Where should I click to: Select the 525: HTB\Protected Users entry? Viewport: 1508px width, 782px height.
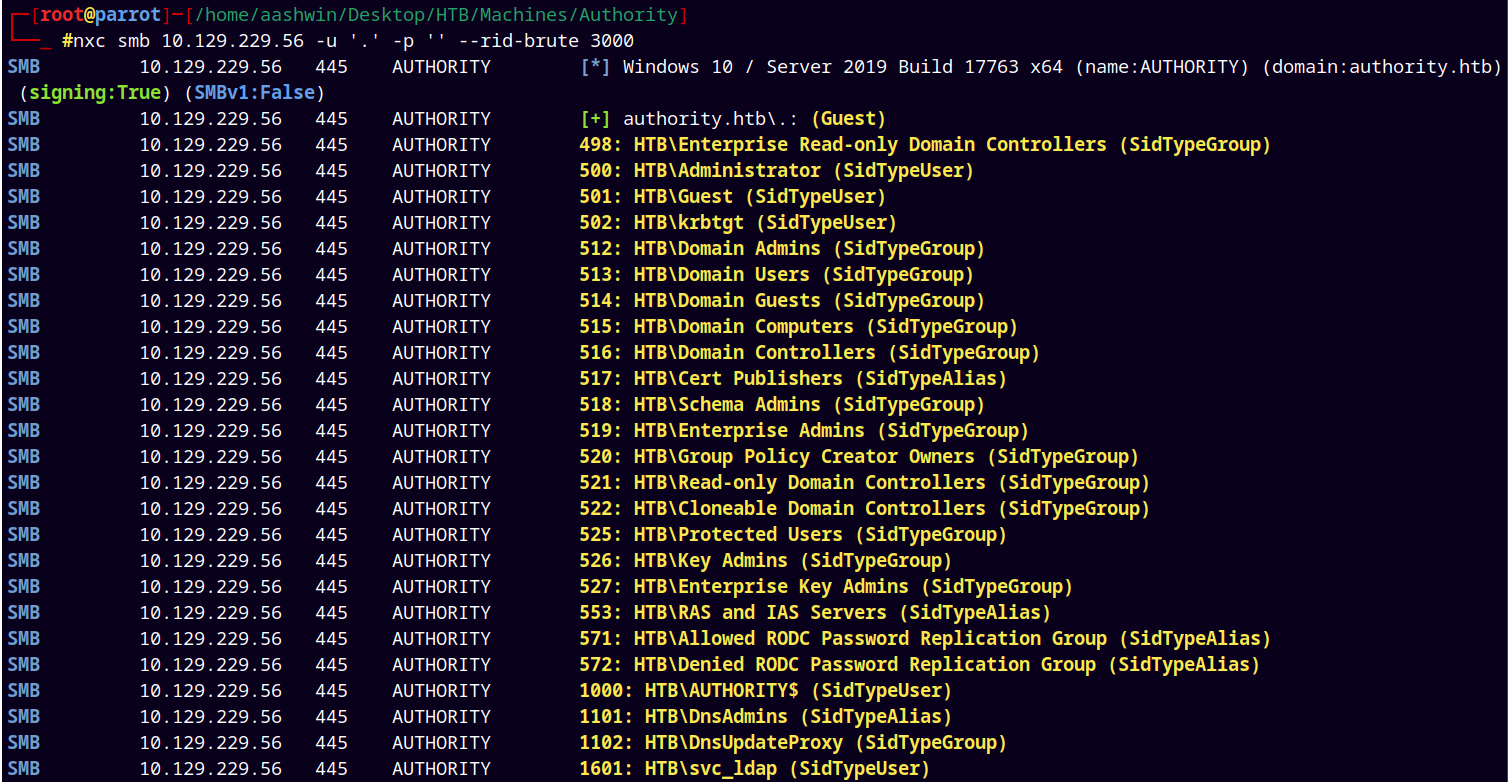point(793,535)
